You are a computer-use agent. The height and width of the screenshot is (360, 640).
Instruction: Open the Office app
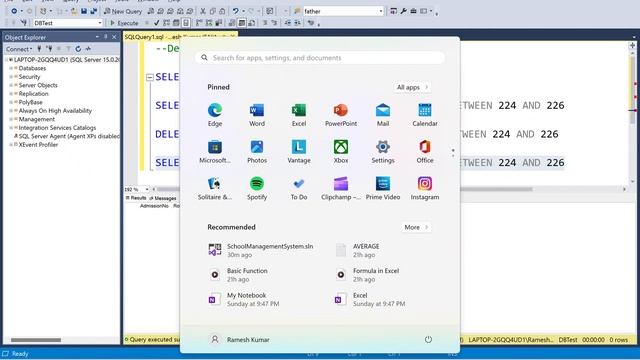(425, 151)
